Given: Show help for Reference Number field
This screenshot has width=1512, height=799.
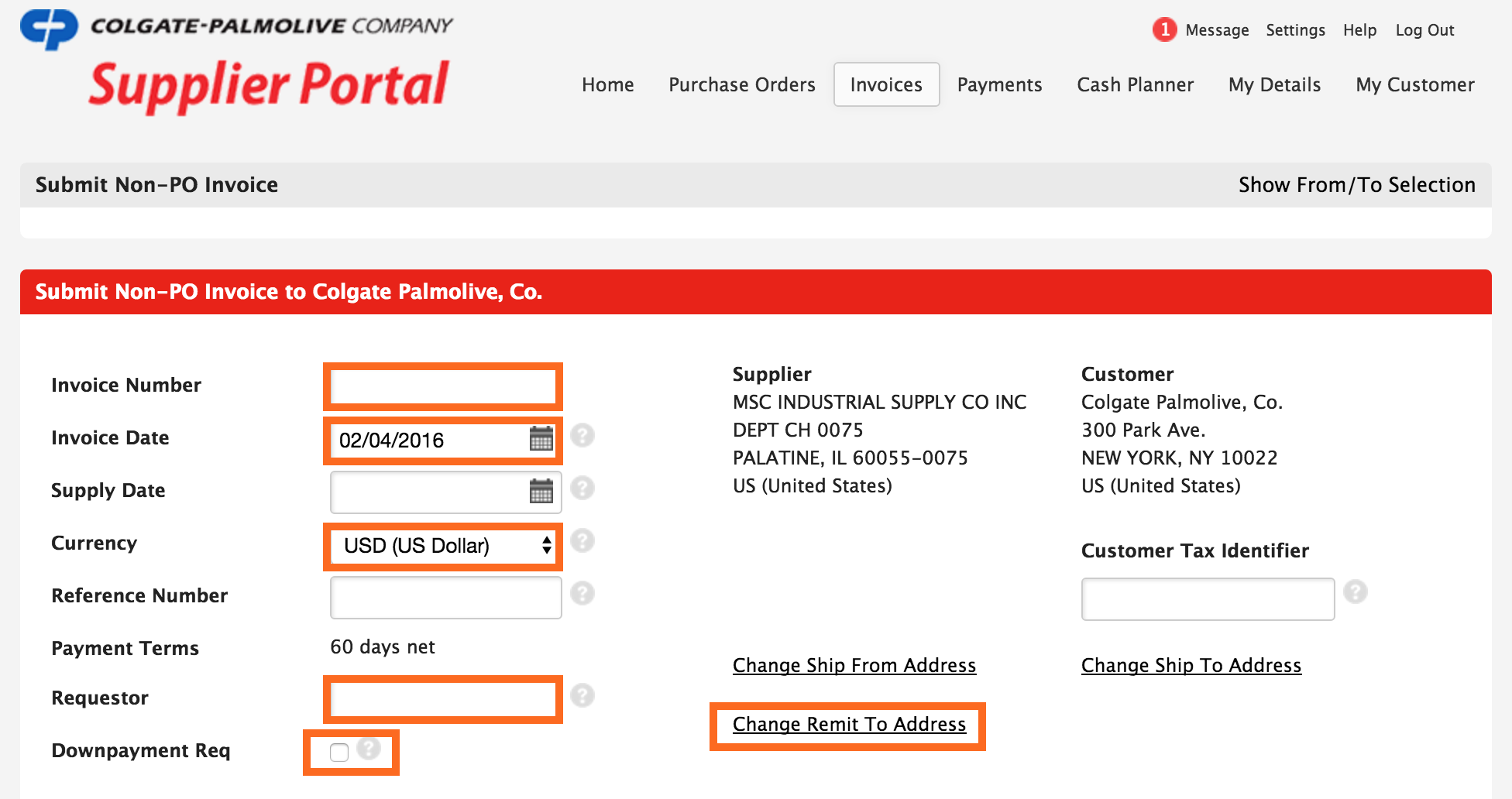Looking at the screenshot, I should click(x=582, y=593).
